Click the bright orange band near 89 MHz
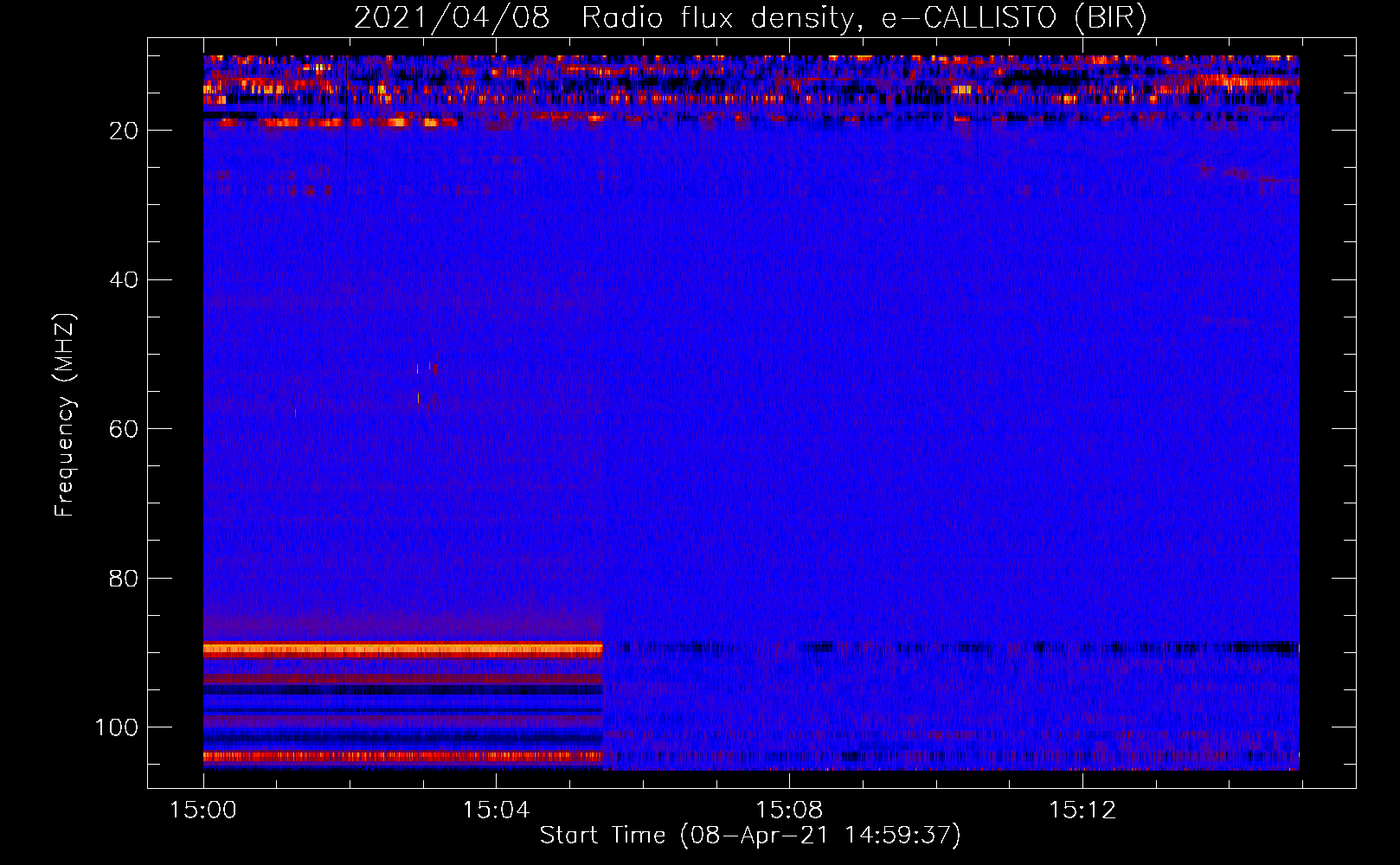The width and height of the screenshot is (1400, 865). (x=403, y=650)
